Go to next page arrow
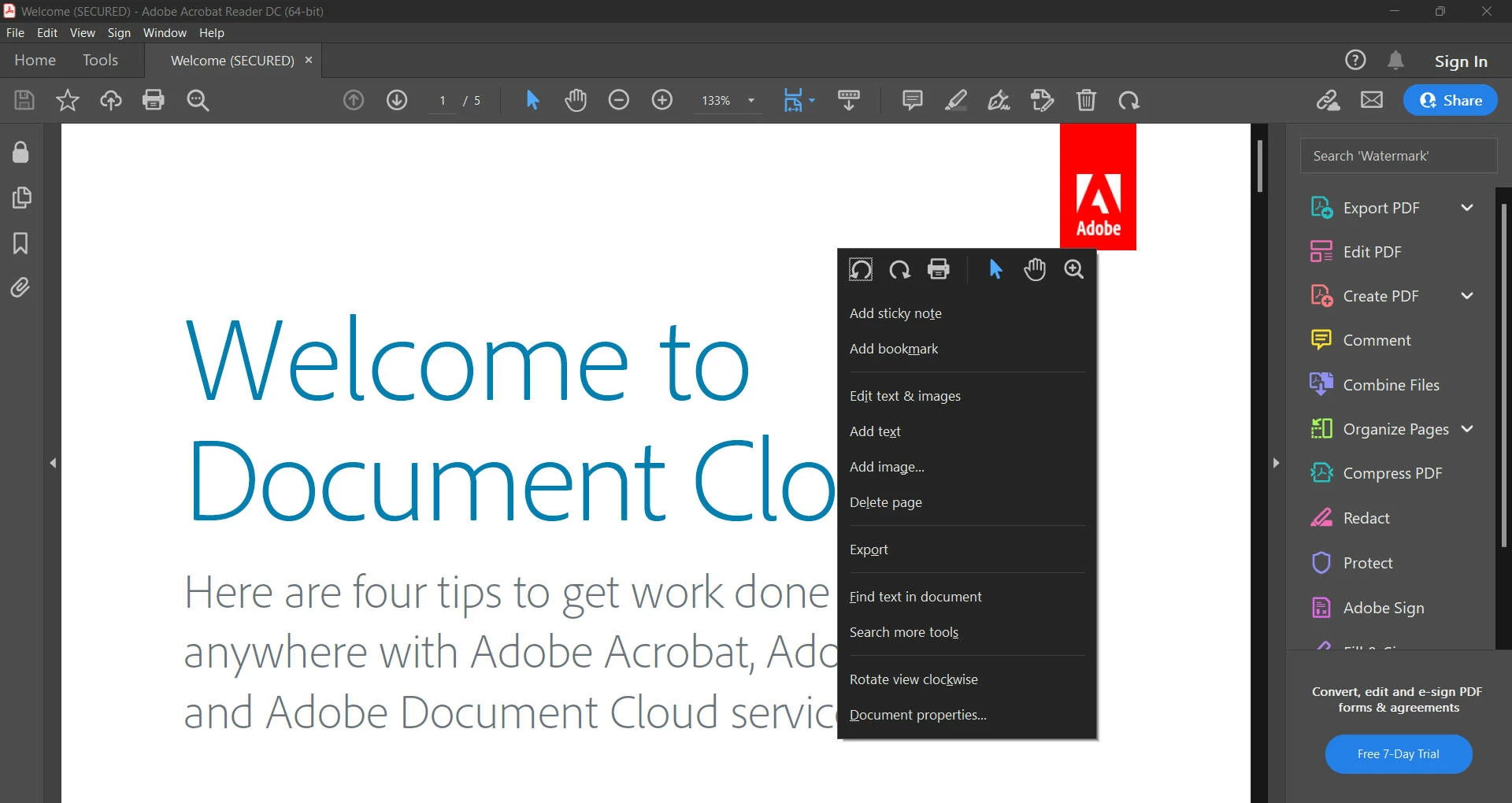The height and width of the screenshot is (803, 1512). point(397,100)
